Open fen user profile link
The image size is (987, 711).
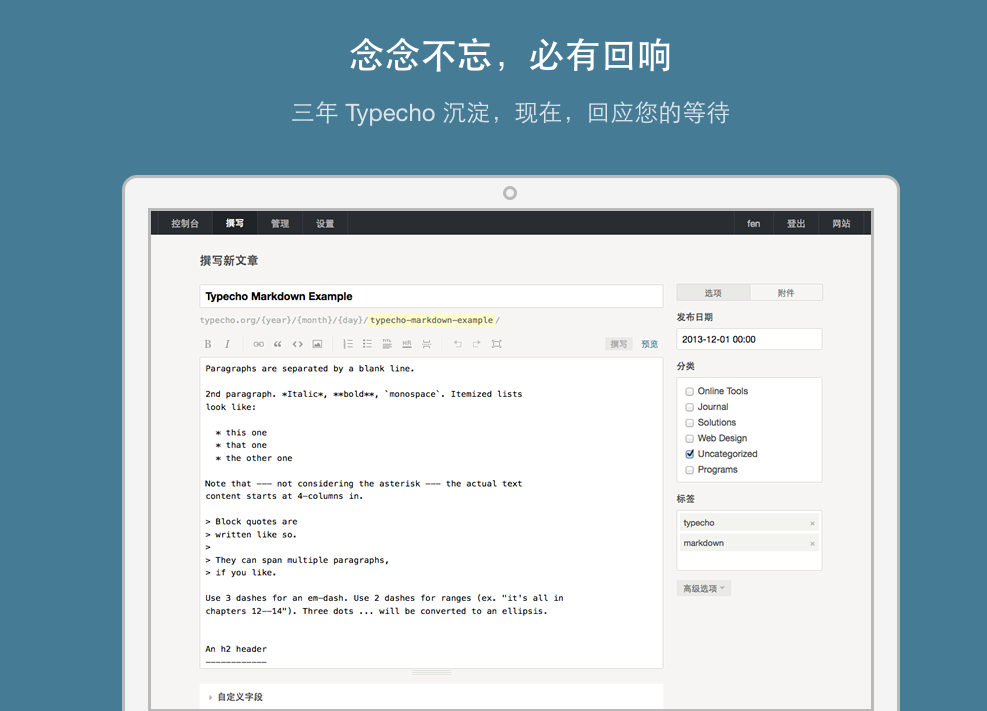[x=753, y=223]
